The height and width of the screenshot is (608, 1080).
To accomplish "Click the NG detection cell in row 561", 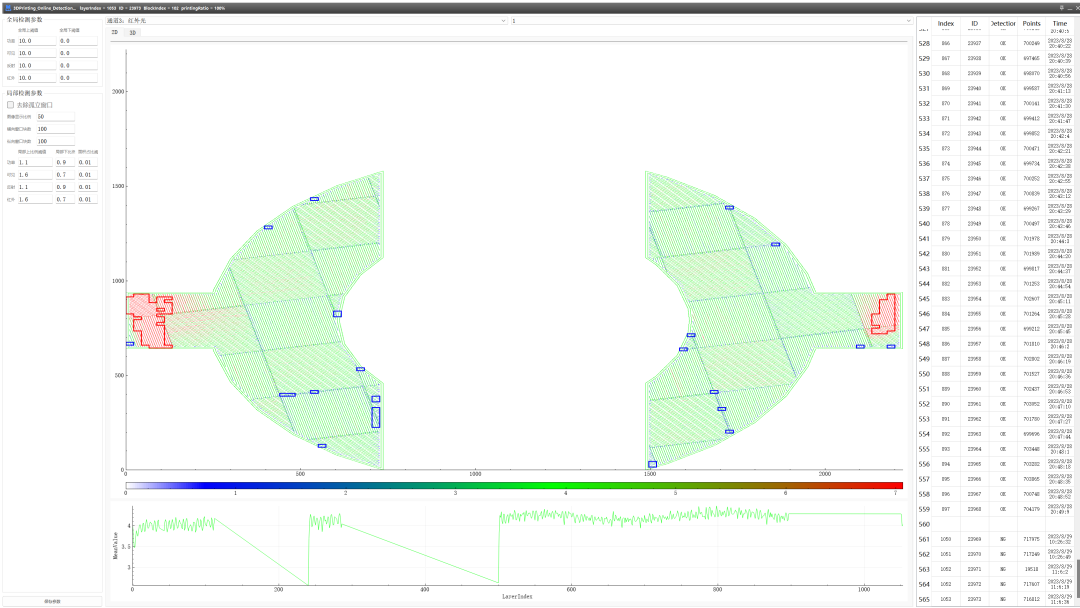I will pos(1003,539).
